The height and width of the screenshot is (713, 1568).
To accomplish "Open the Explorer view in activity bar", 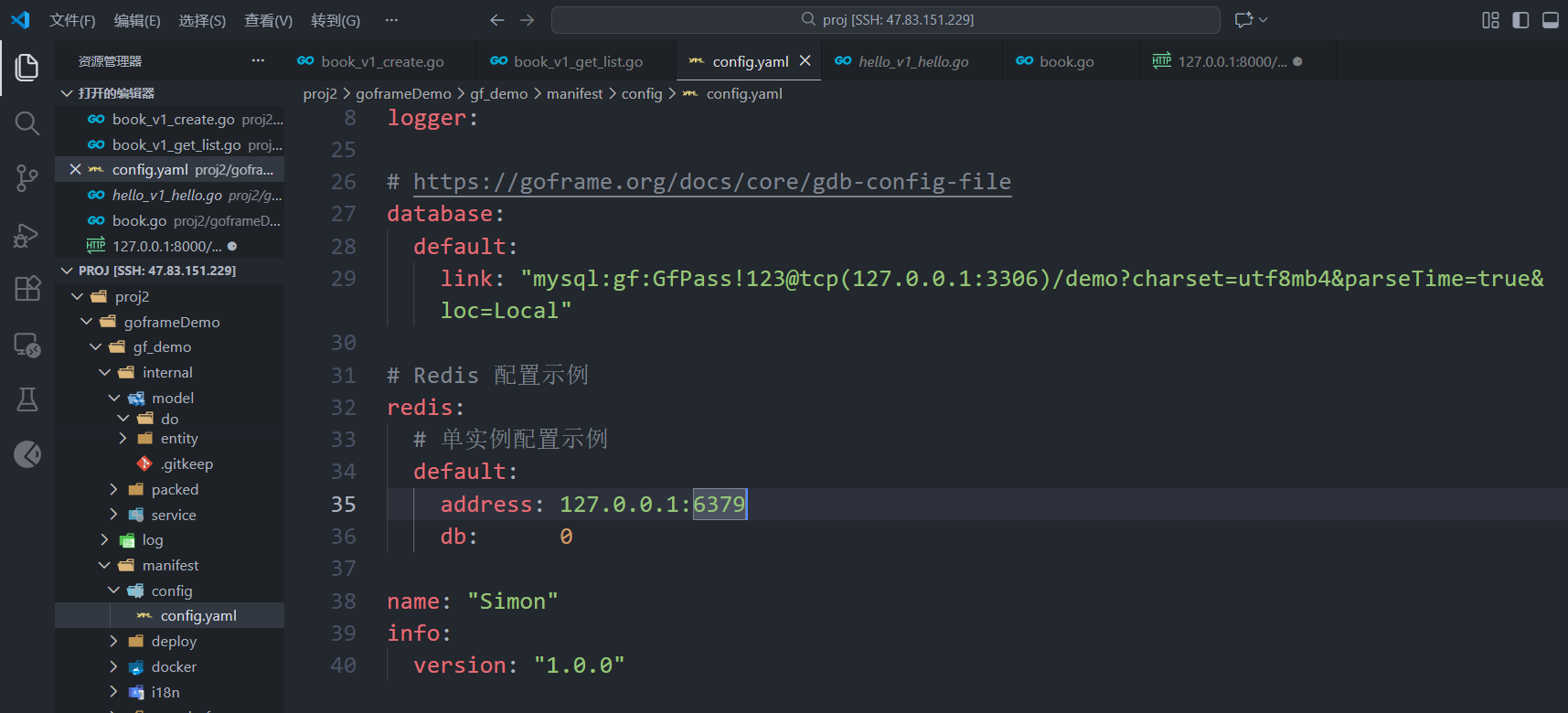I will tap(27, 67).
